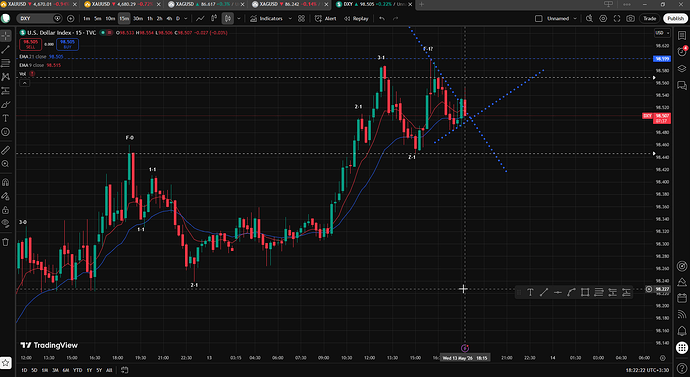Take a chart snapshot with camera icon

tap(631, 18)
